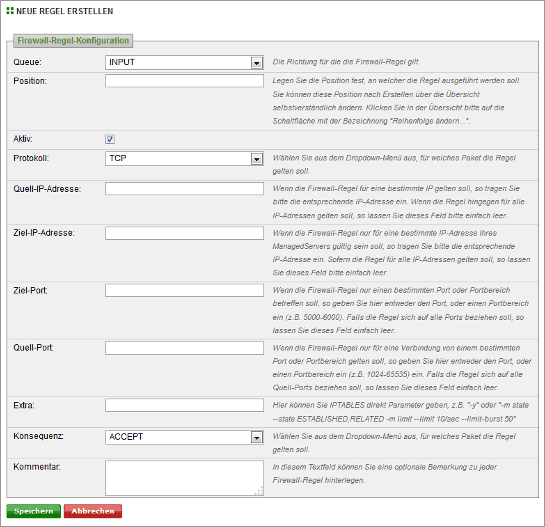Click the Extra parameters input field

(x=184, y=405)
